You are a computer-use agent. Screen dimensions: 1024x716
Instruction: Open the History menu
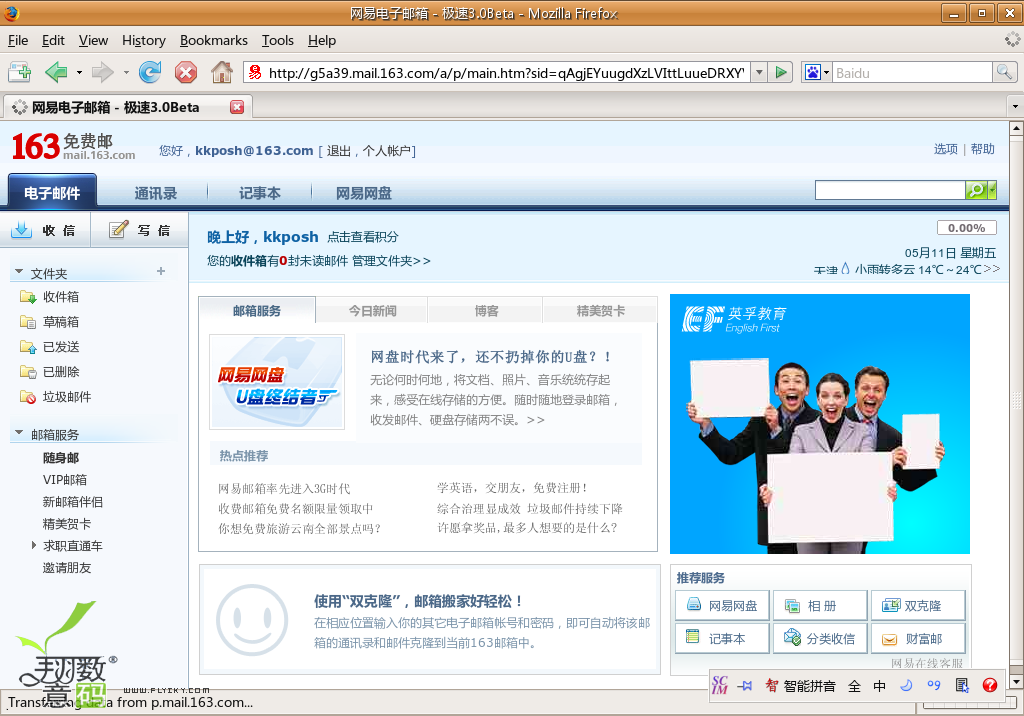tap(144, 41)
